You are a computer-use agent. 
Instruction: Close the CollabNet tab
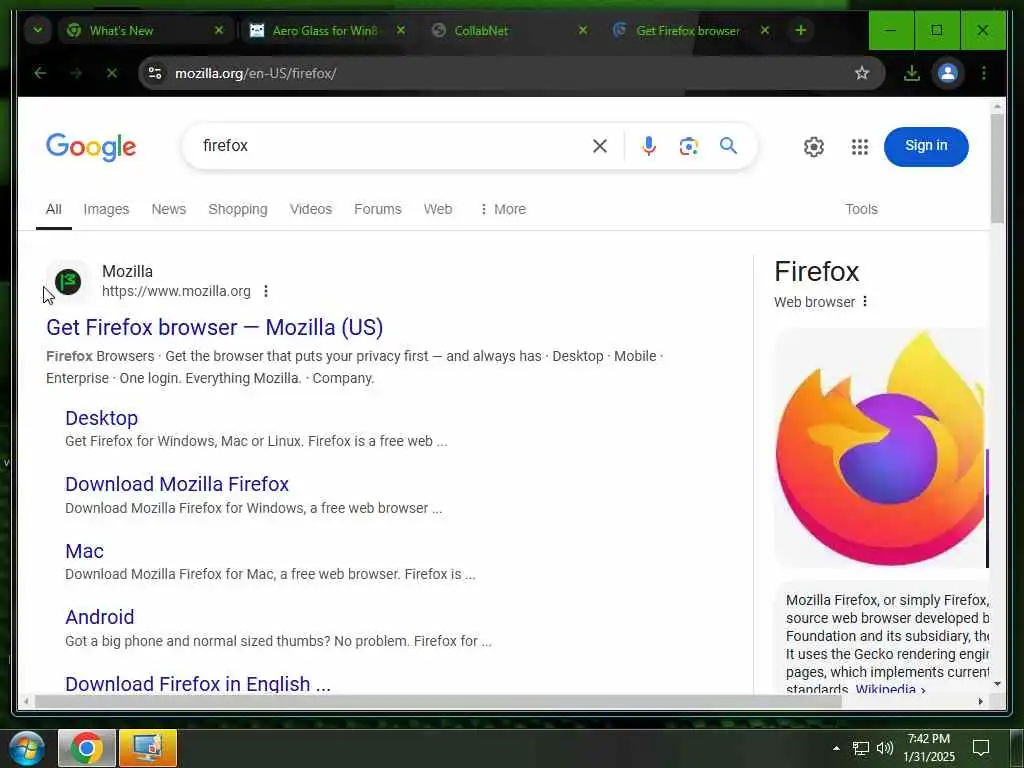pos(583,31)
